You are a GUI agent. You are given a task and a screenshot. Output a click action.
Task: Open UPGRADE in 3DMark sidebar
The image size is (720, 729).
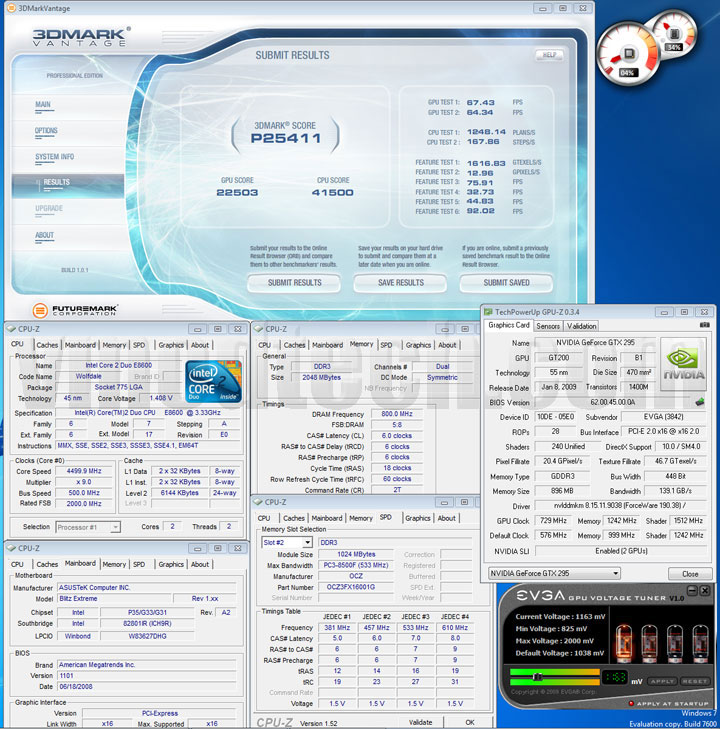(49, 208)
